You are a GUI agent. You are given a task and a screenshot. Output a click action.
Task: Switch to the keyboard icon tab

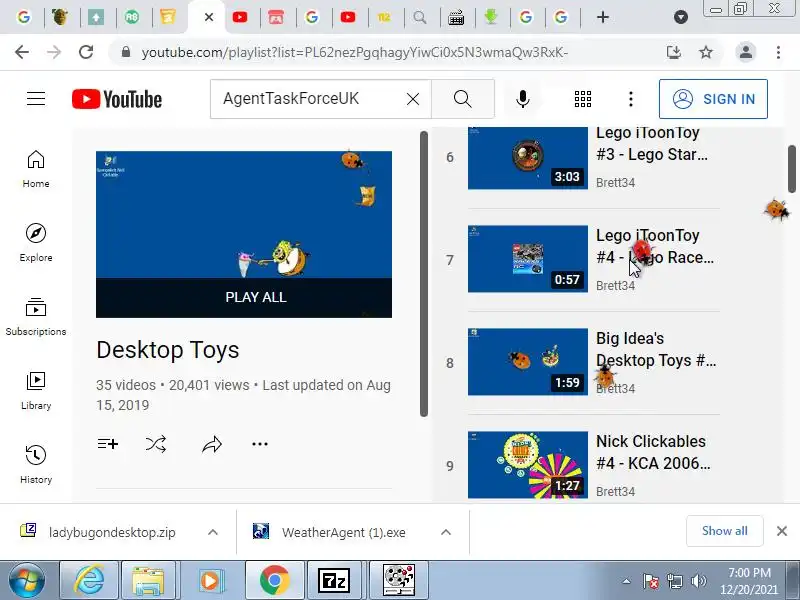[456, 18]
